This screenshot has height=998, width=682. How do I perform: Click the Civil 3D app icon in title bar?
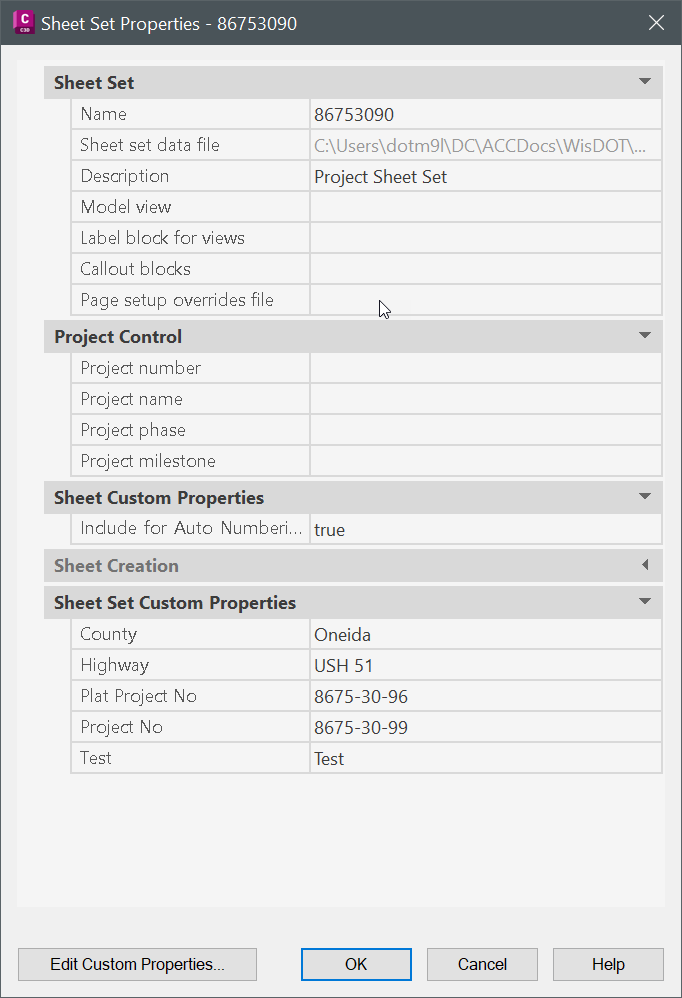pyautogui.click(x=24, y=22)
